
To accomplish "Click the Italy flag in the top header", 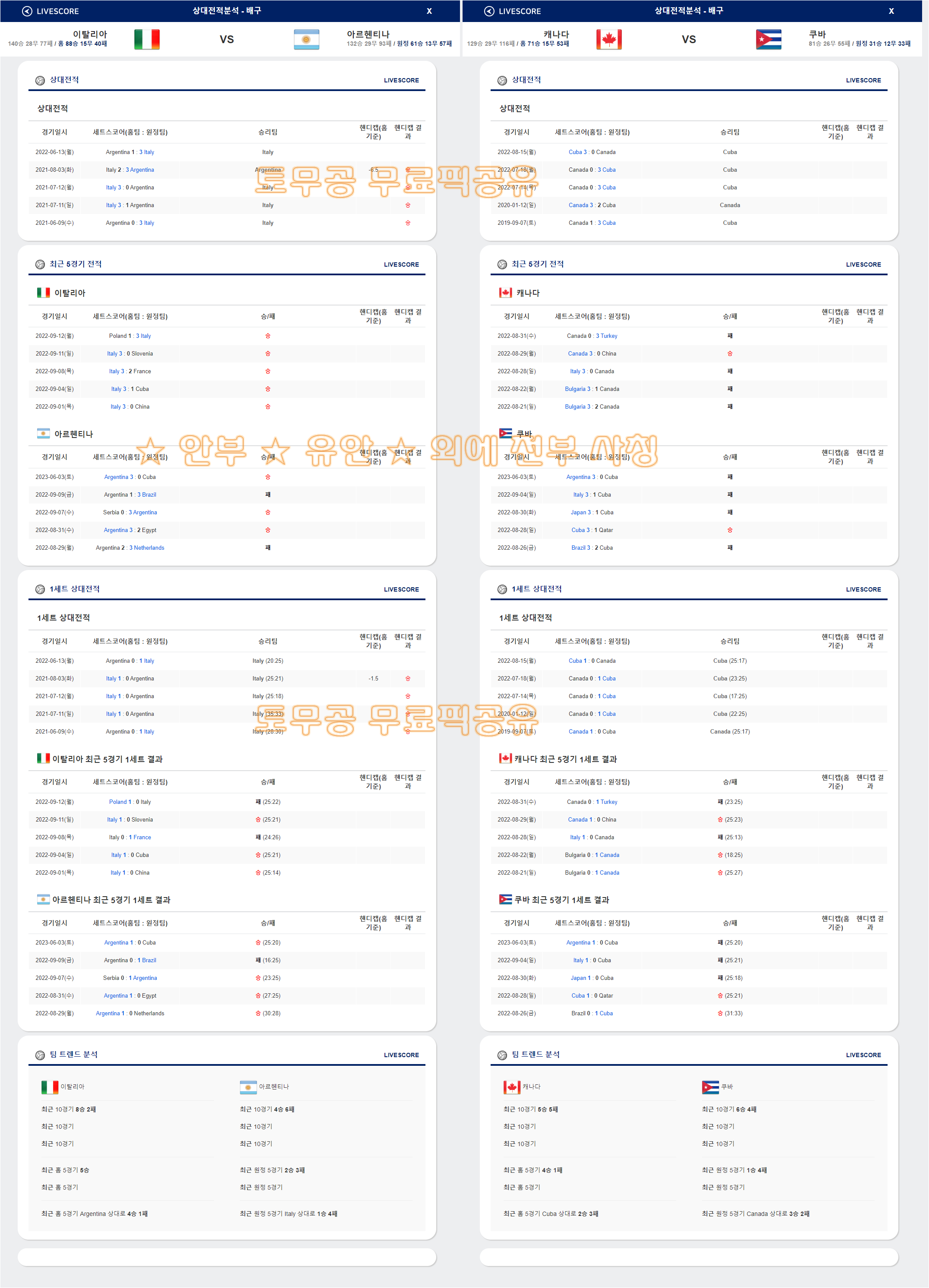I will coord(147,40).
